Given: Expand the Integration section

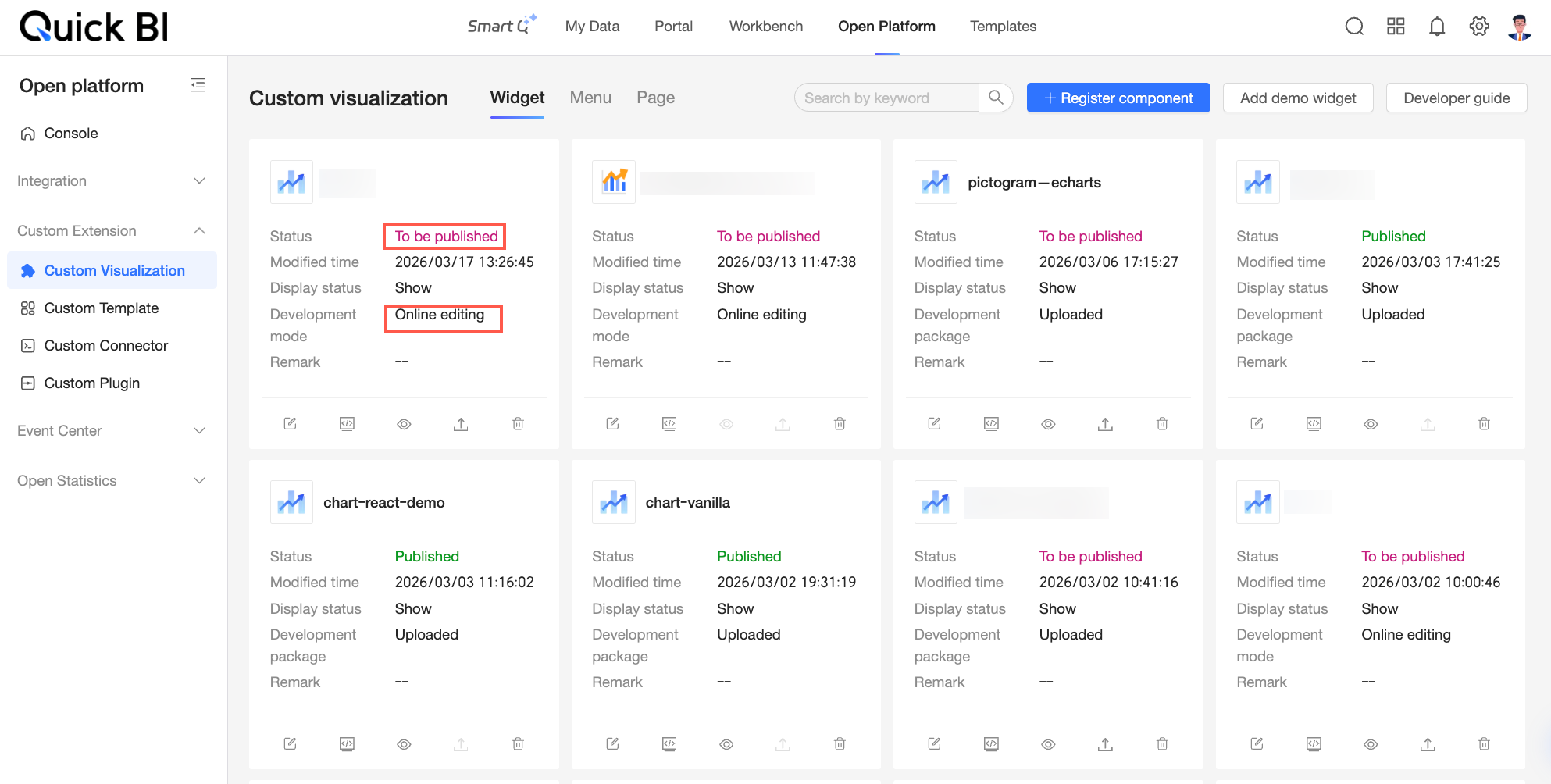Looking at the screenshot, I should (112, 181).
